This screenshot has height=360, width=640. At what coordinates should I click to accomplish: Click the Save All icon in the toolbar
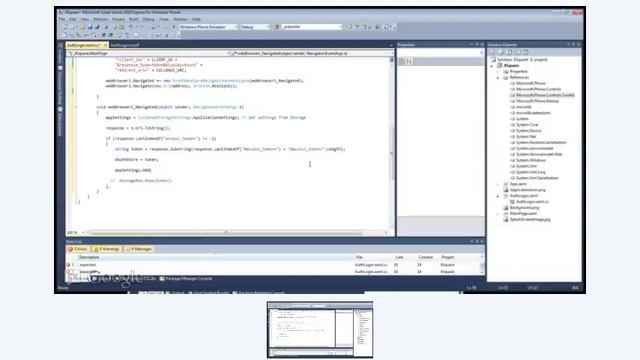click(97, 27)
